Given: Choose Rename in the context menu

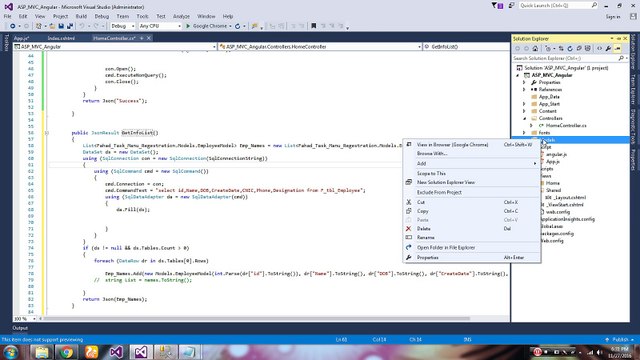Looking at the screenshot, I should click(x=471, y=238).
